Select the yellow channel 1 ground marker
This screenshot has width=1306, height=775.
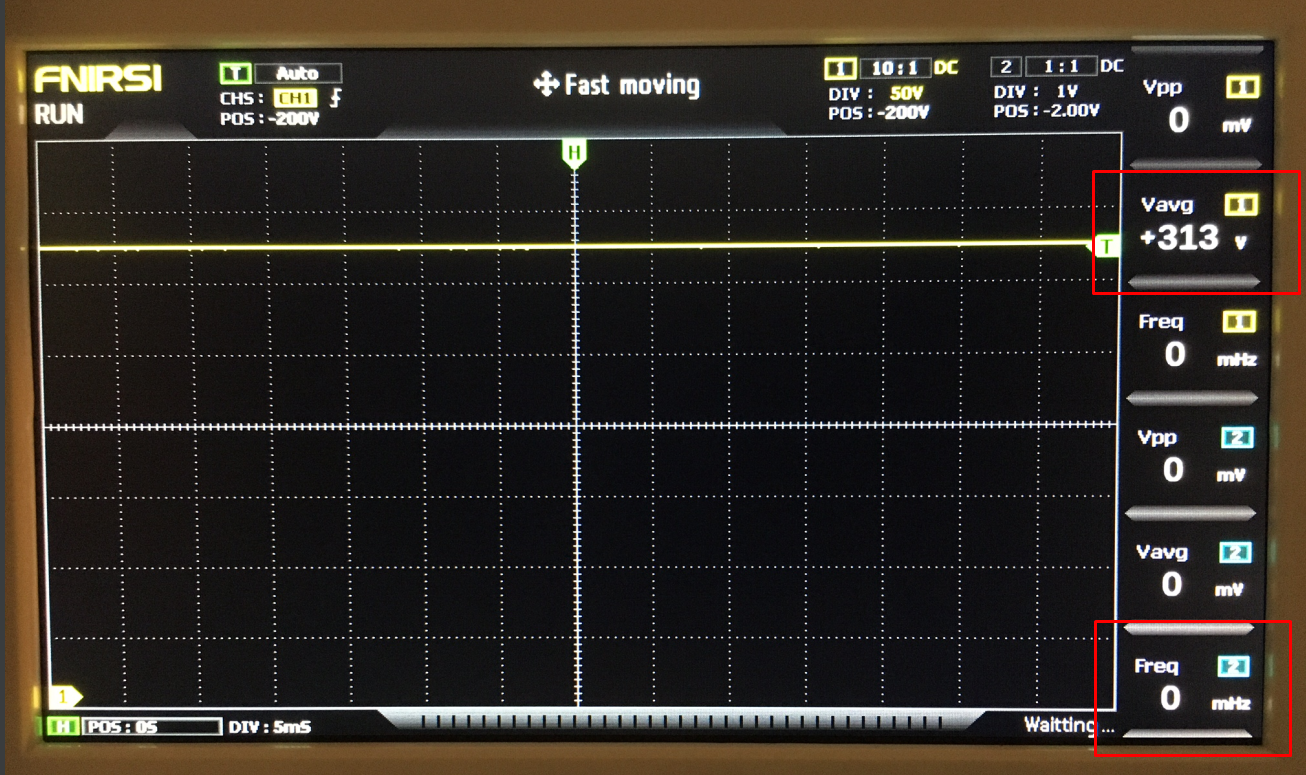coord(66,696)
